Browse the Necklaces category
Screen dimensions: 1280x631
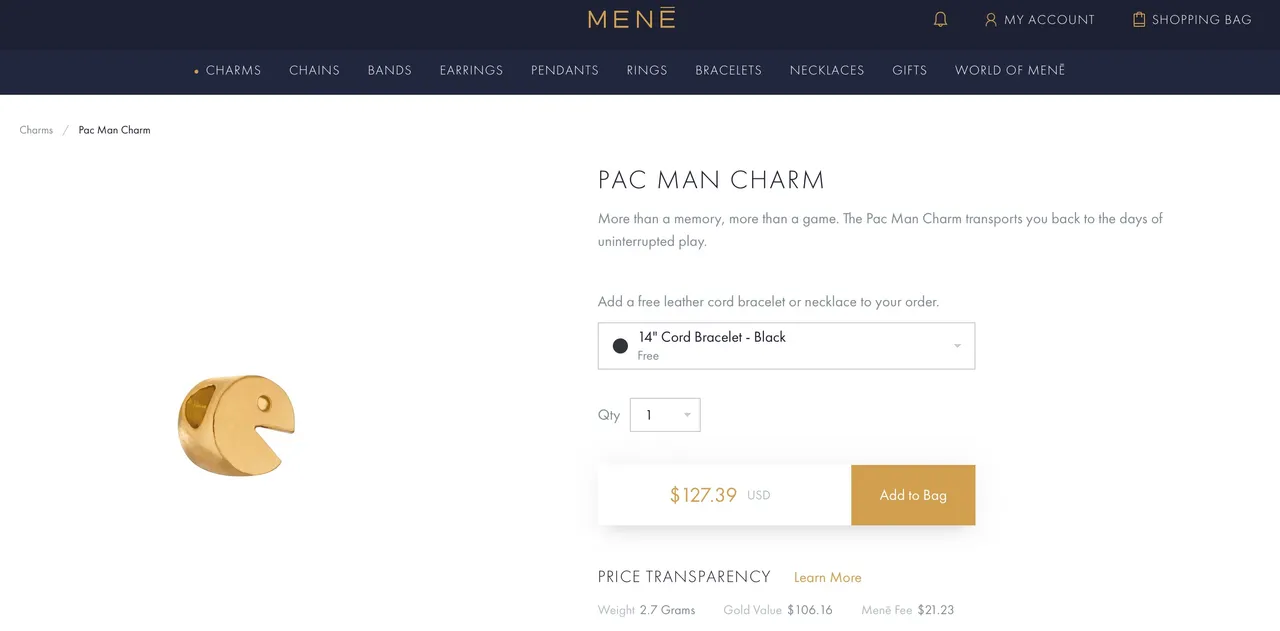click(x=827, y=70)
